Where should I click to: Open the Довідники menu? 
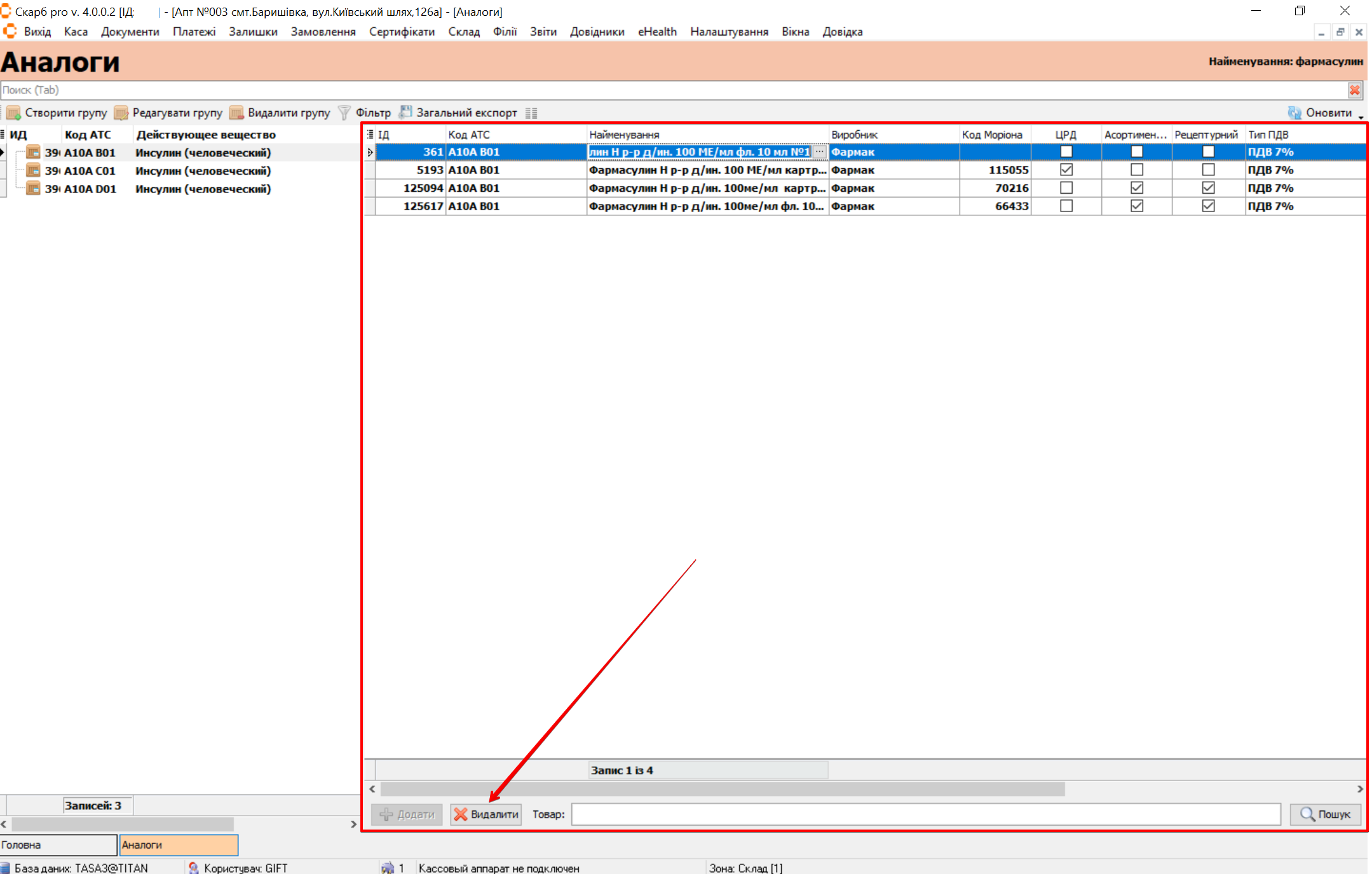tap(597, 32)
